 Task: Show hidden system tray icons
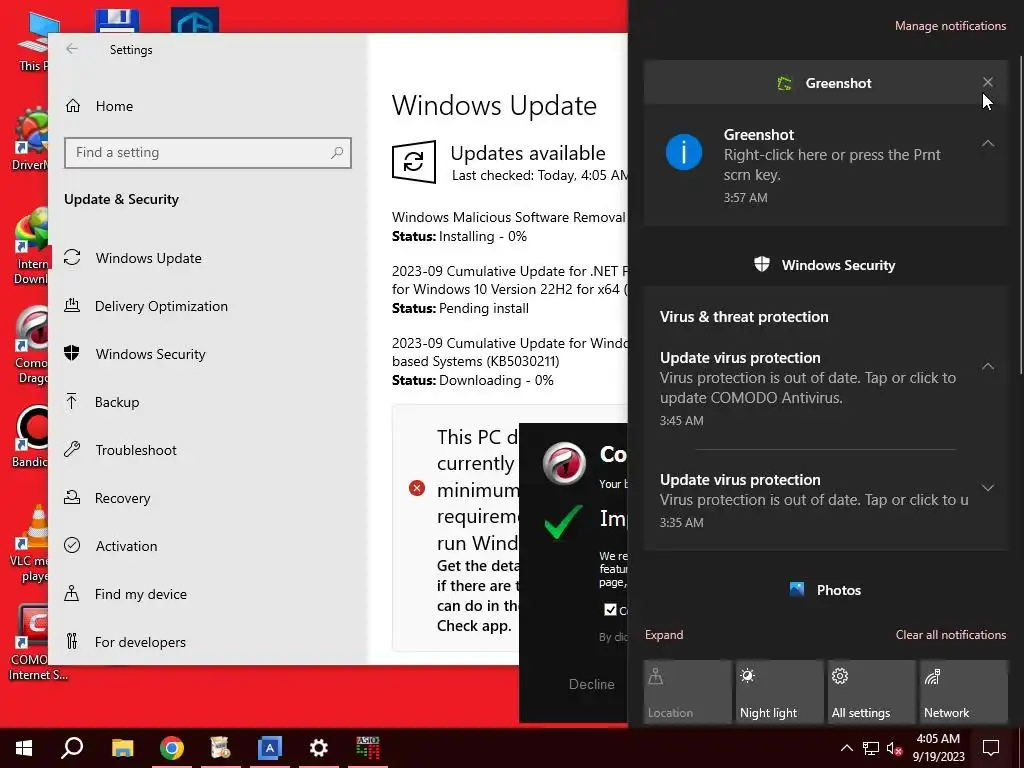(x=846, y=748)
